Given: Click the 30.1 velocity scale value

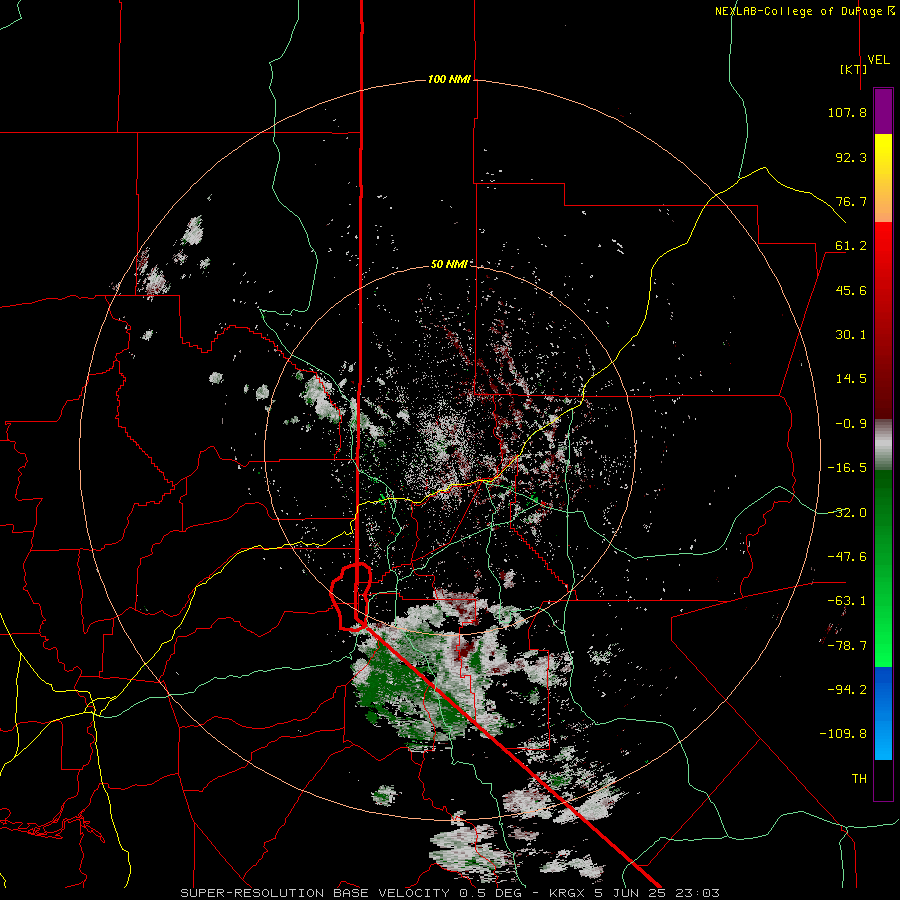Looking at the screenshot, I should coord(851,335).
